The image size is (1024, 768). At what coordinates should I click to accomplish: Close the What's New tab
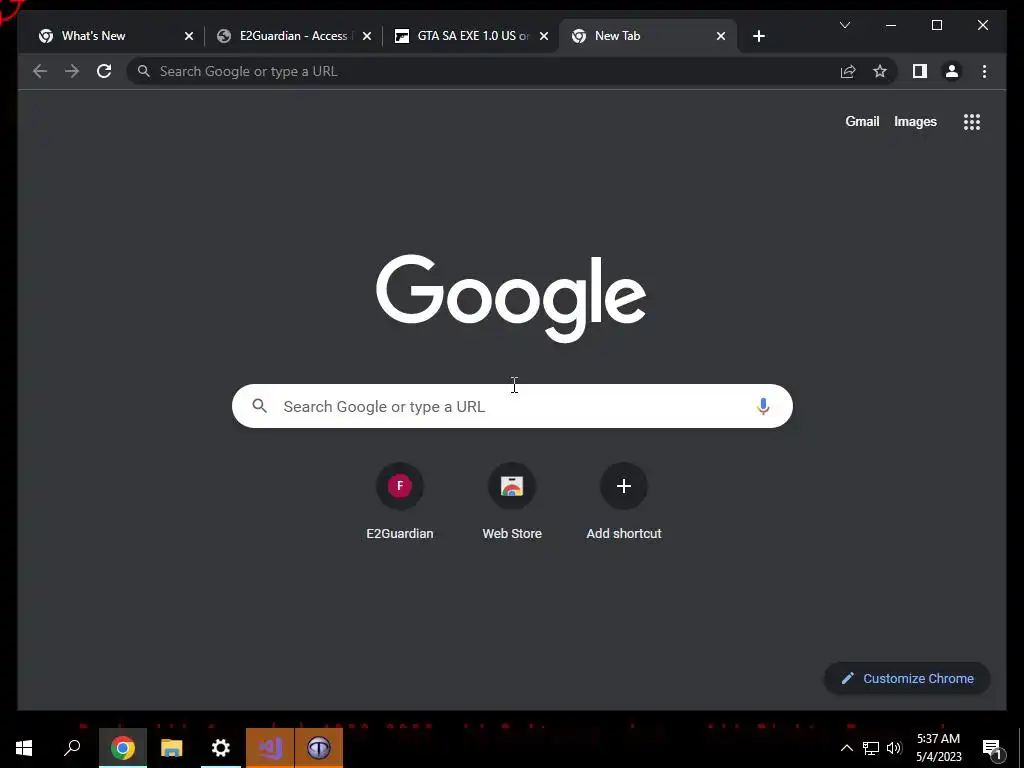click(189, 36)
